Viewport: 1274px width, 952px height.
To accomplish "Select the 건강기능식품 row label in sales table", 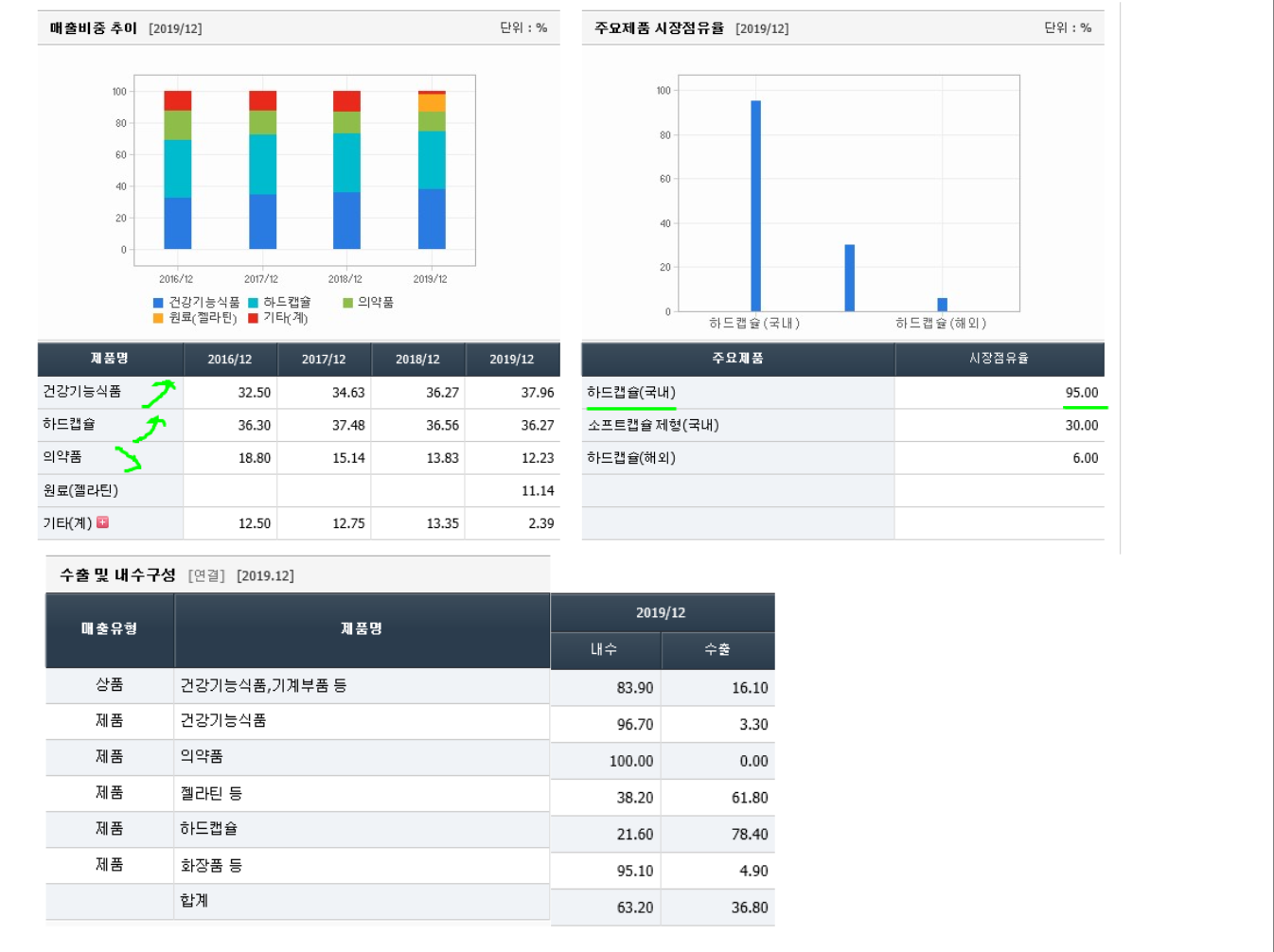I will click(82, 392).
